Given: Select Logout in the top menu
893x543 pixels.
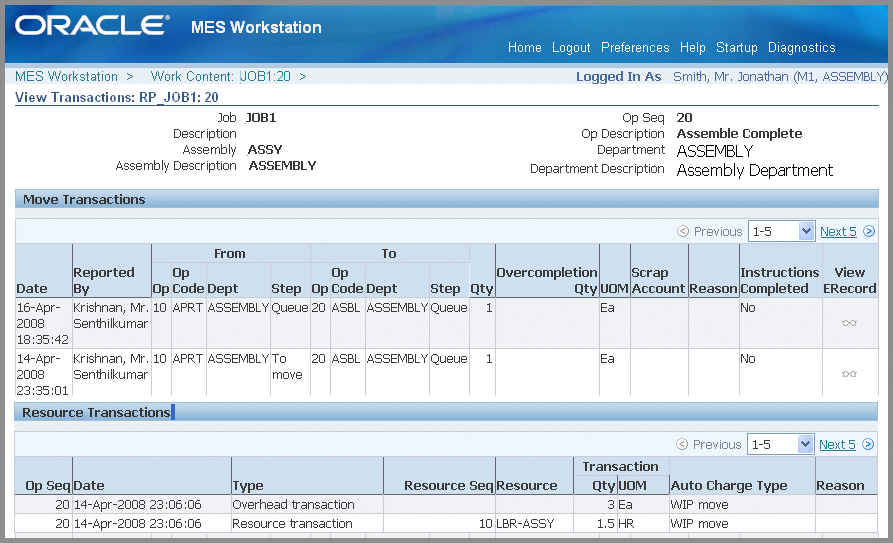Looking at the screenshot, I should click(571, 48).
